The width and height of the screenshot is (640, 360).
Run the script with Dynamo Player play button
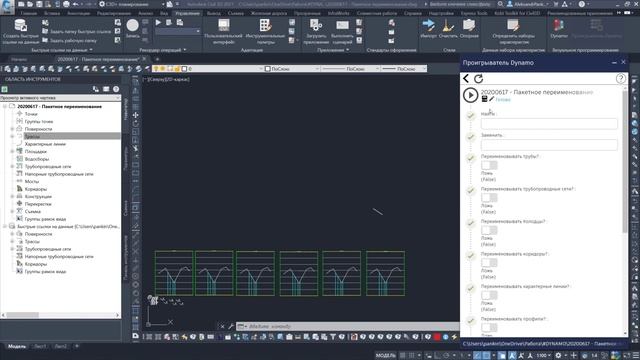coord(470,95)
